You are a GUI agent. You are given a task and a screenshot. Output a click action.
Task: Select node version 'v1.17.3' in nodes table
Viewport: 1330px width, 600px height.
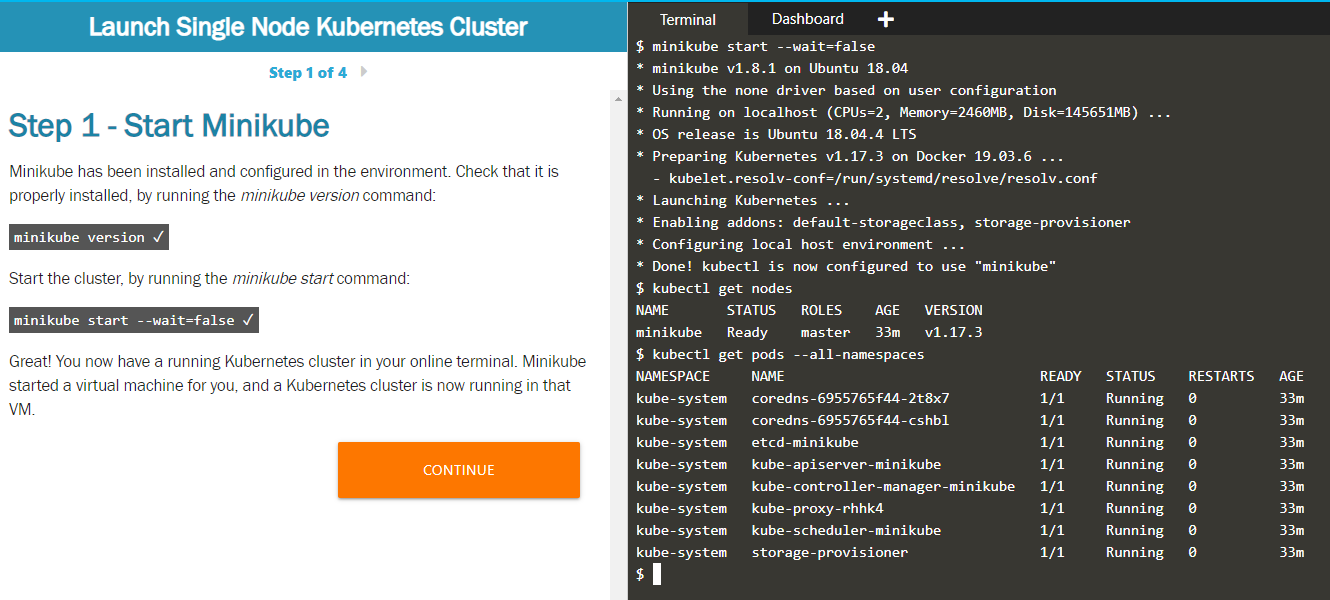[953, 332]
